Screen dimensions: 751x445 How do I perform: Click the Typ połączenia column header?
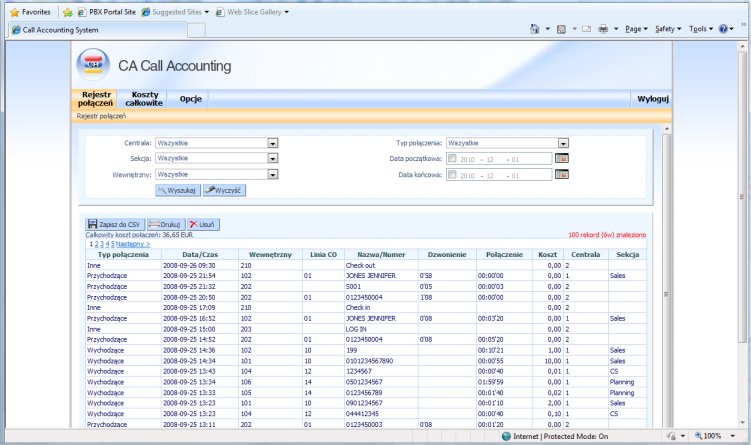[x=123, y=255]
